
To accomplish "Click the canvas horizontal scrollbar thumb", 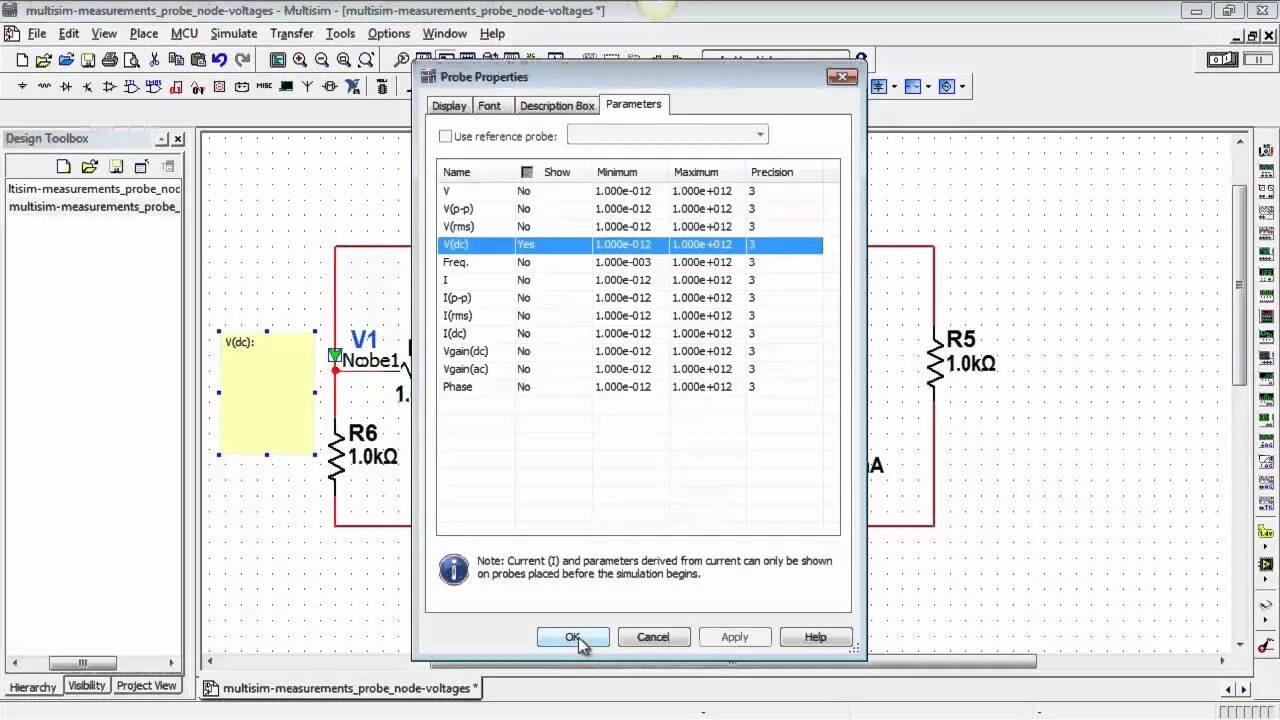I will (x=733, y=661).
